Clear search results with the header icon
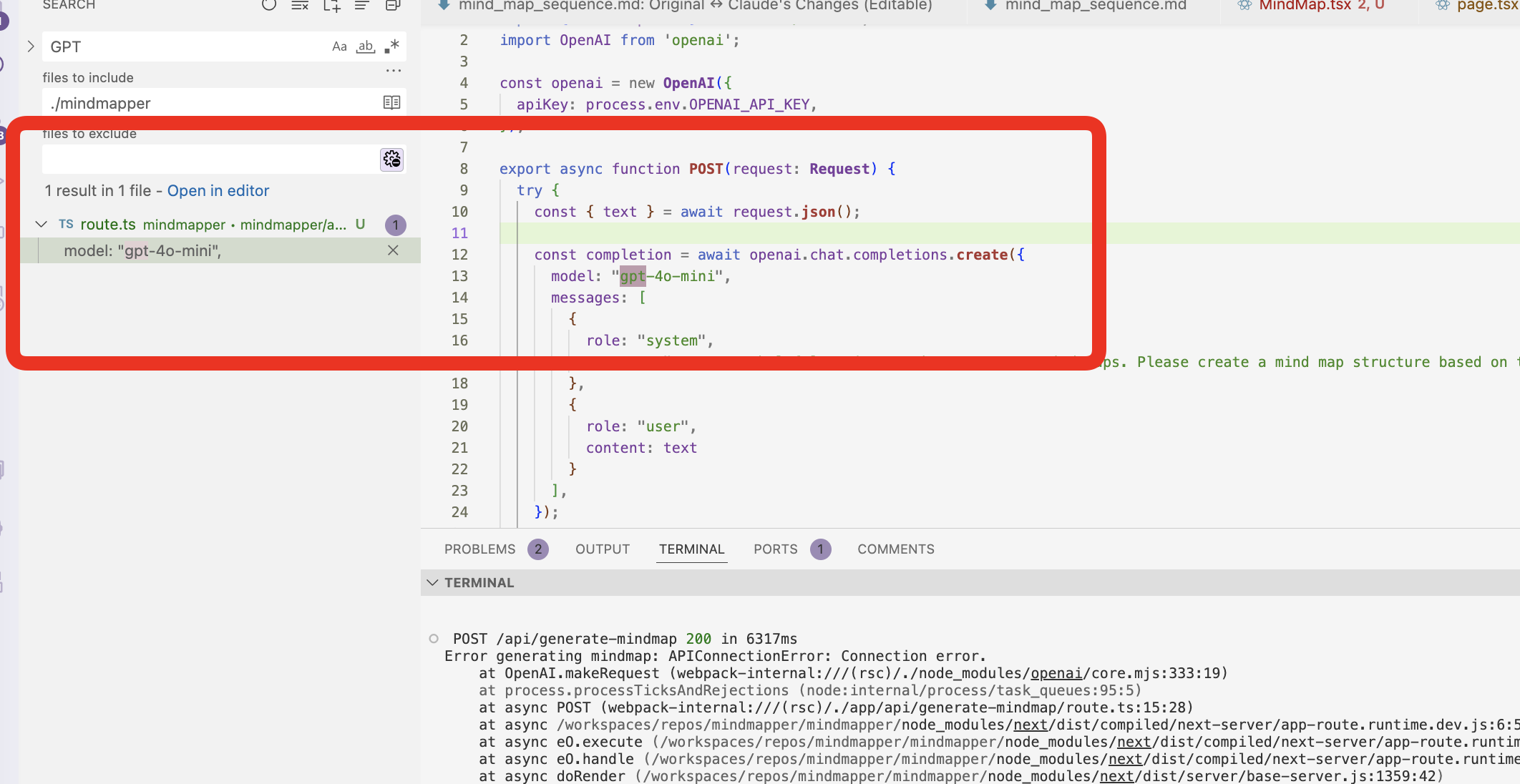This screenshot has width=1520, height=784. (300, 6)
